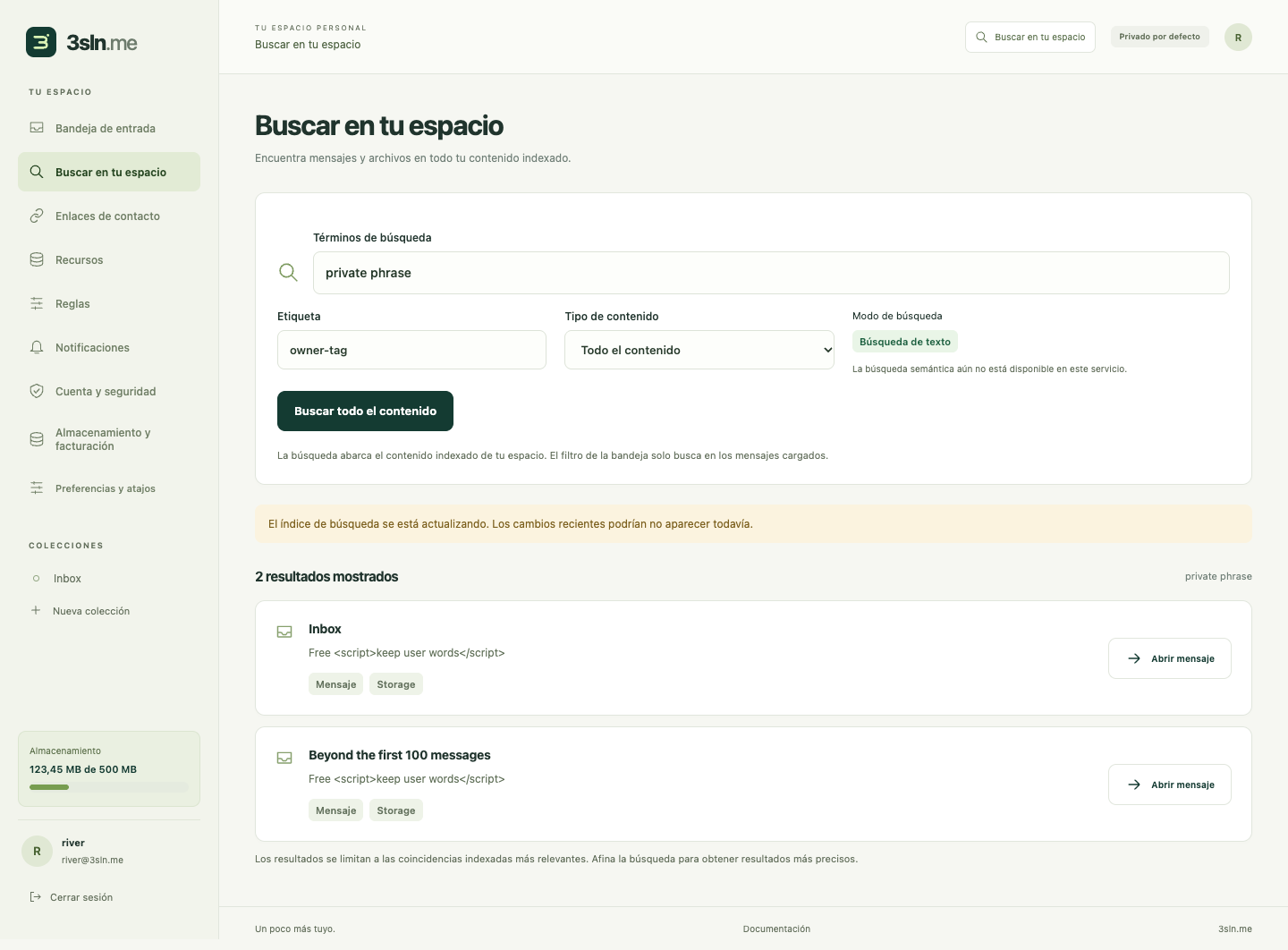Click the 3sln.me link in the footer
Screen dimensions: 1288x950
(1234, 929)
